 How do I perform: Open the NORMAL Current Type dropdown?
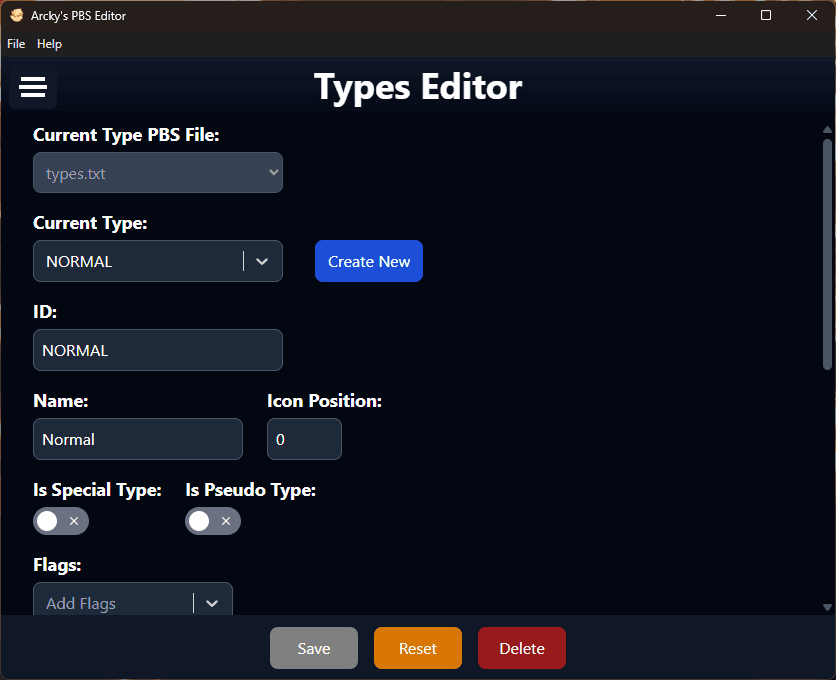[x=140, y=261]
